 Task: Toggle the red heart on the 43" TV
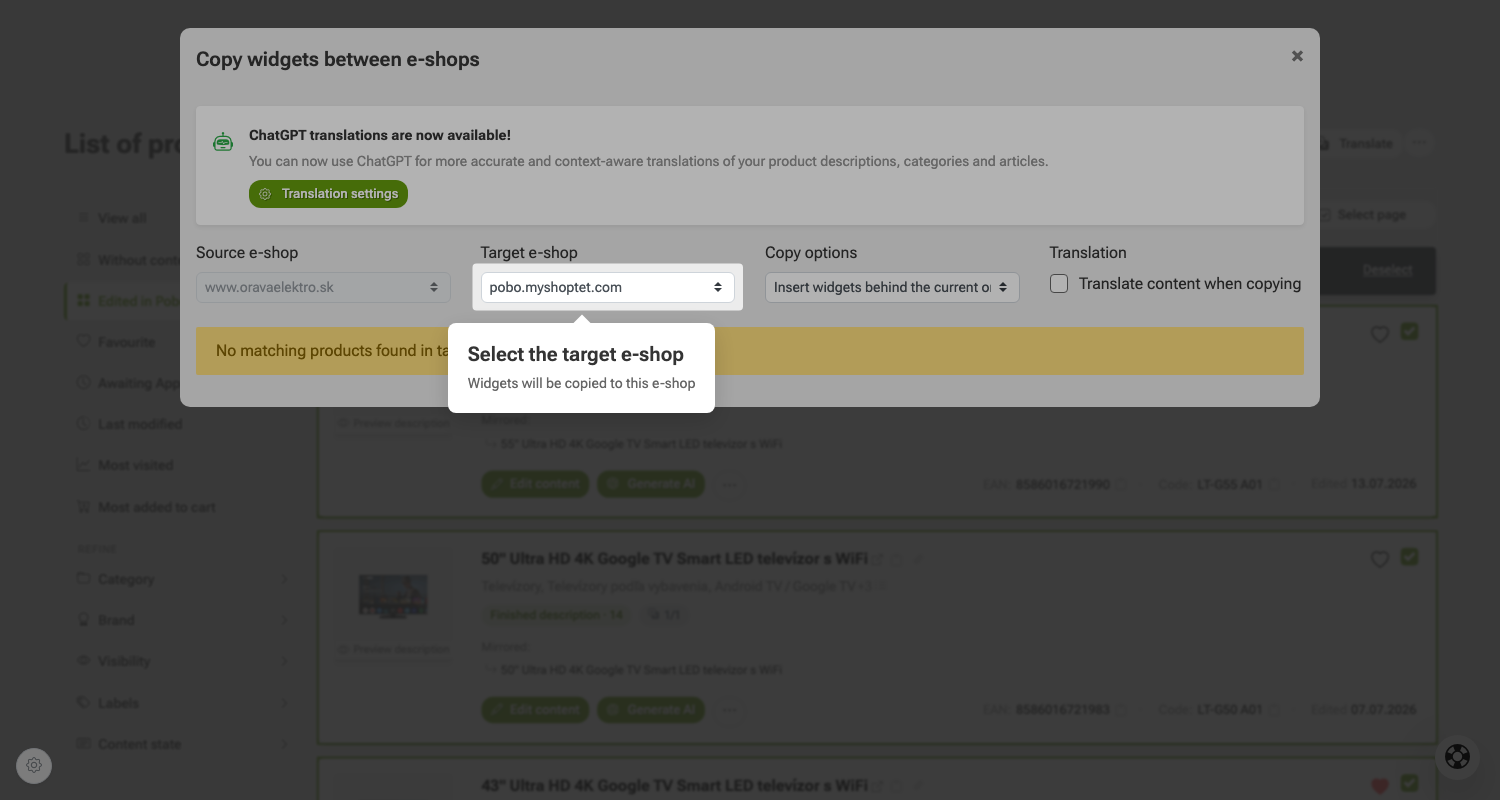coord(1380,786)
